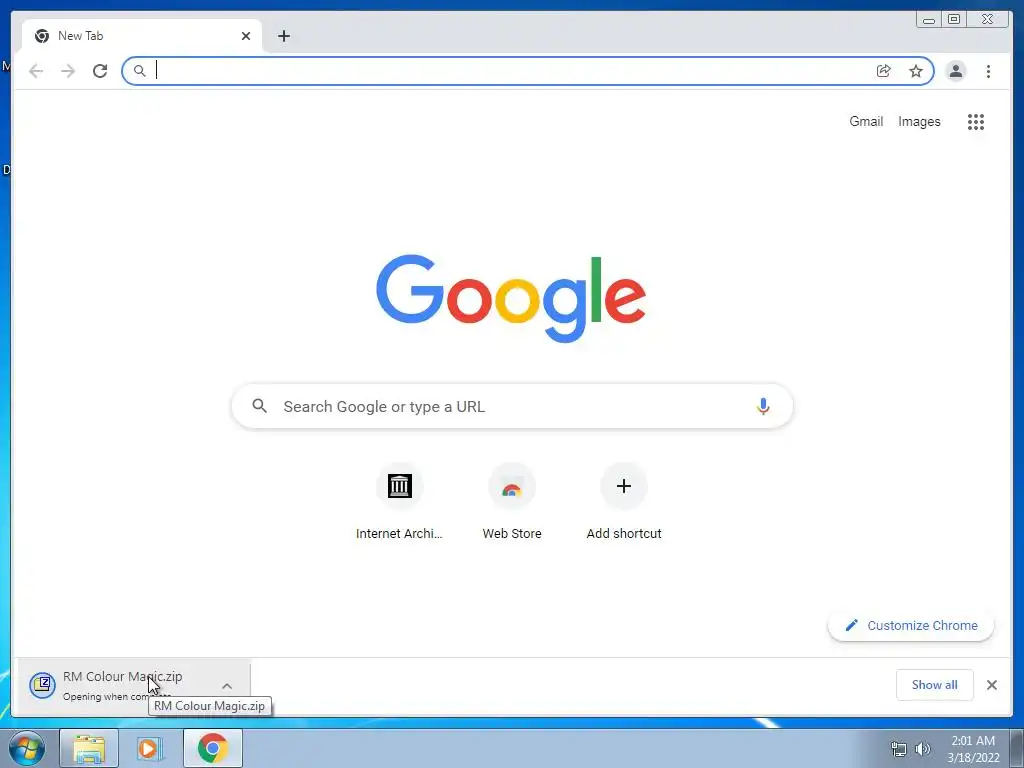This screenshot has width=1024, height=768.
Task: Go back with the browser back arrow
Action: click(x=36, y=71)
